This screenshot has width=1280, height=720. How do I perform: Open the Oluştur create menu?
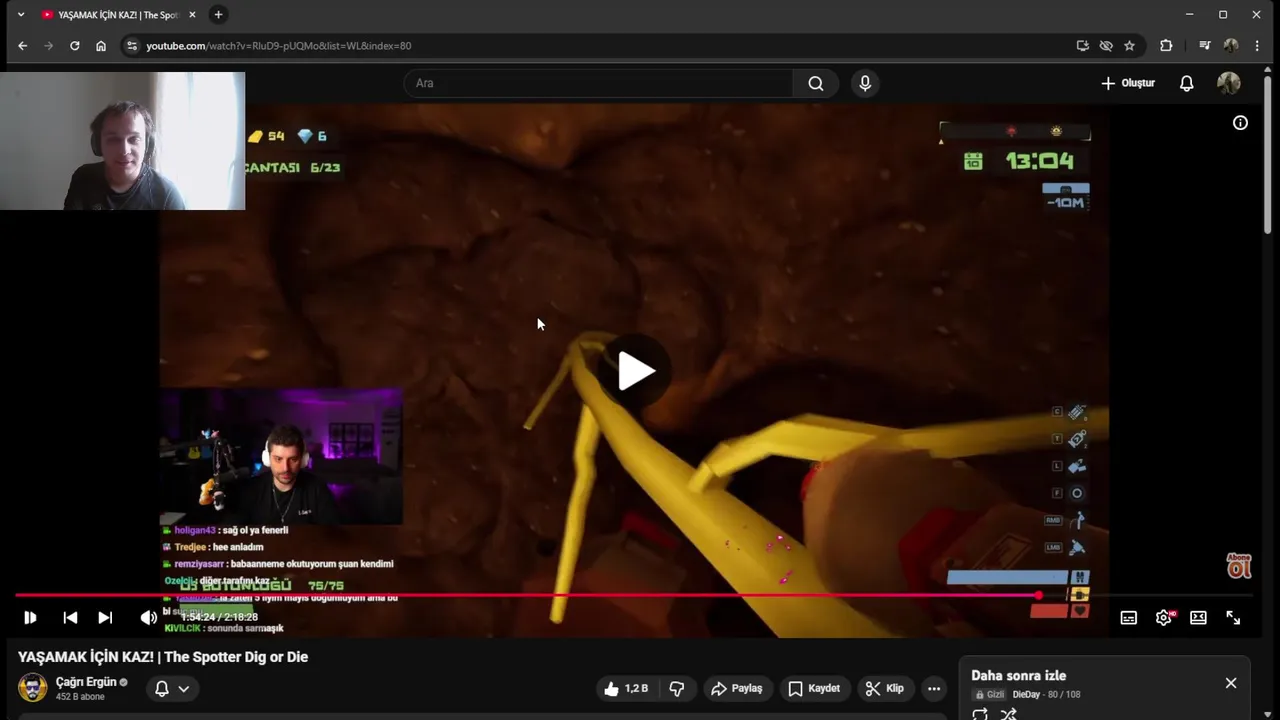(x=1128, y=83)
